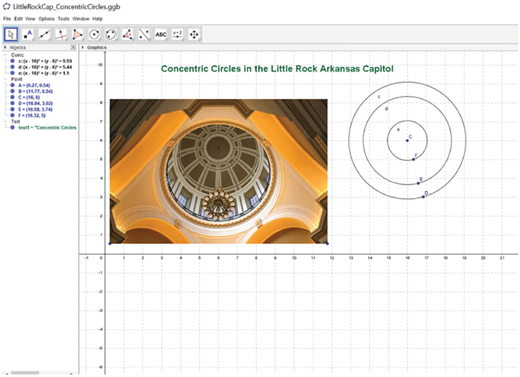Close the Algebra panel
The height and width of the screenshot is (377, 520).
pyautogui.click(x=73, y=48)
